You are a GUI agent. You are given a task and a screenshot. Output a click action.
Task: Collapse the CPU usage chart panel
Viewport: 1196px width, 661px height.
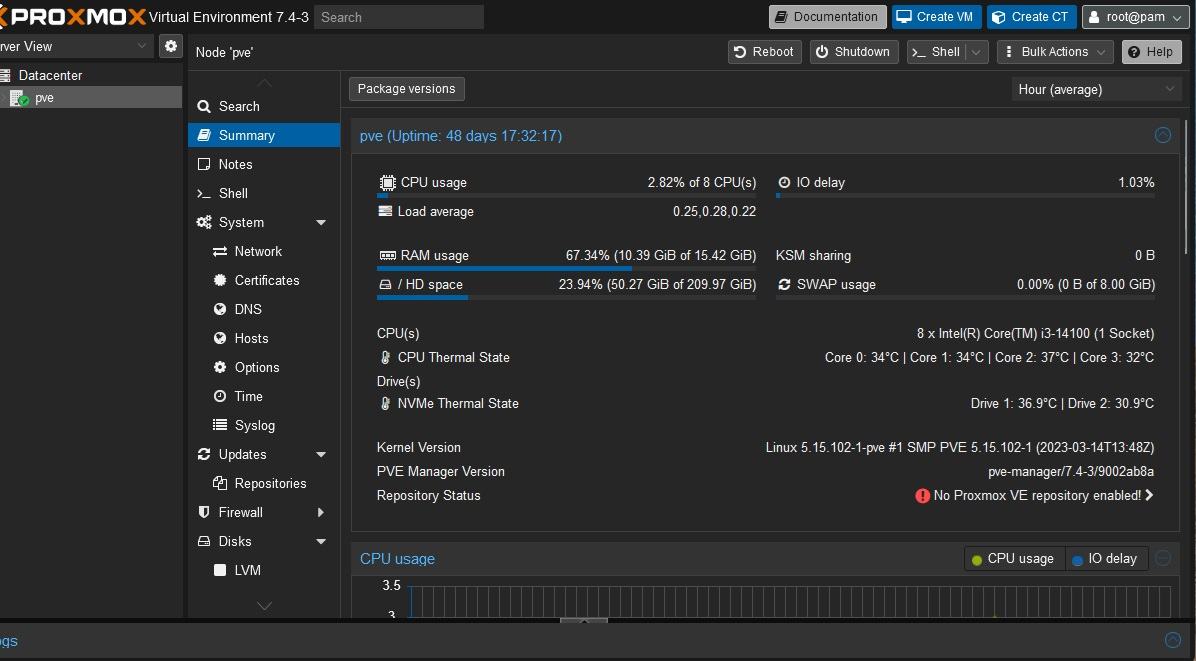[x=1162, y=558]
